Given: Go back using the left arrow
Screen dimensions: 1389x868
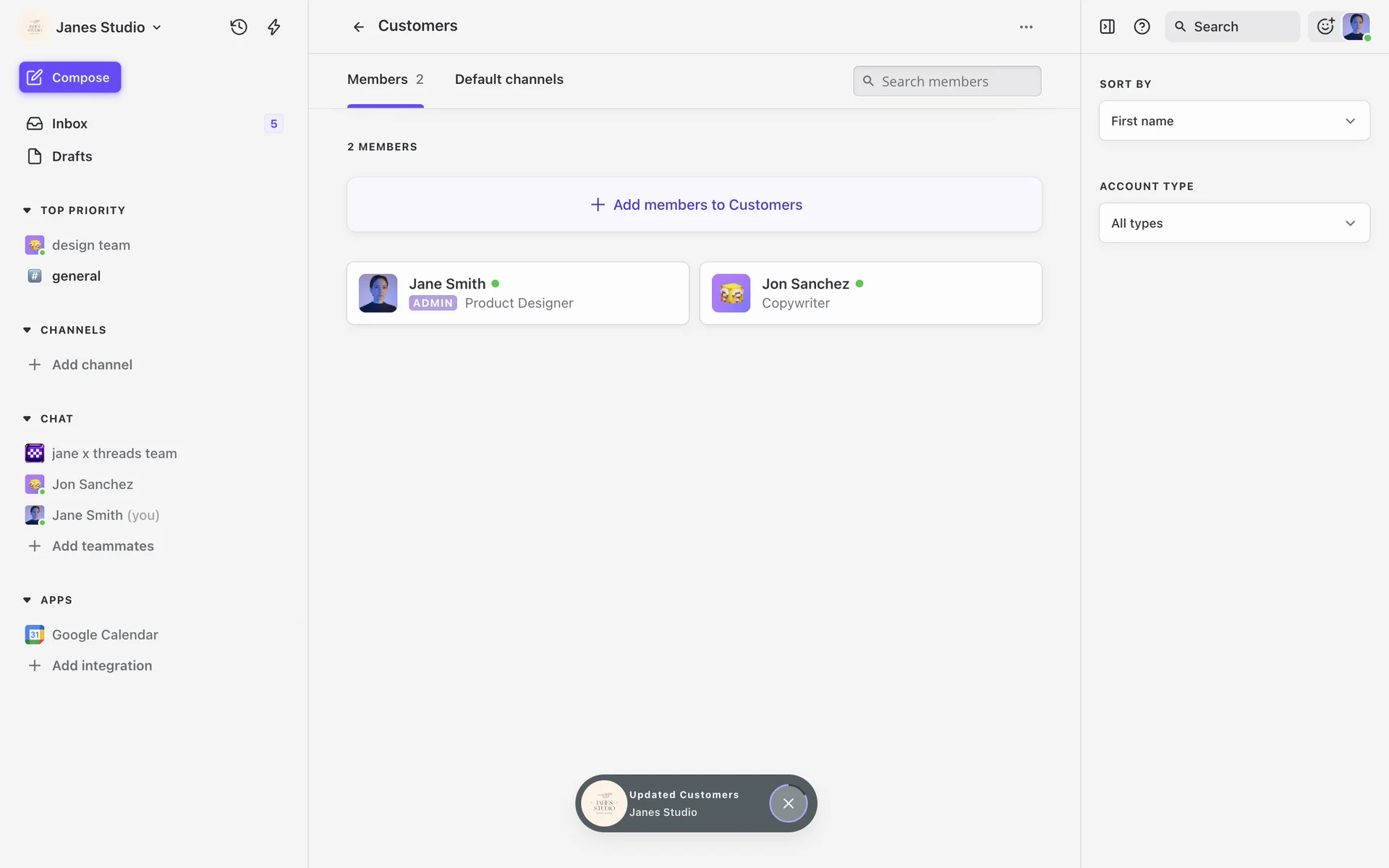Looking at the screenshot, I should (x=358, y=27).
